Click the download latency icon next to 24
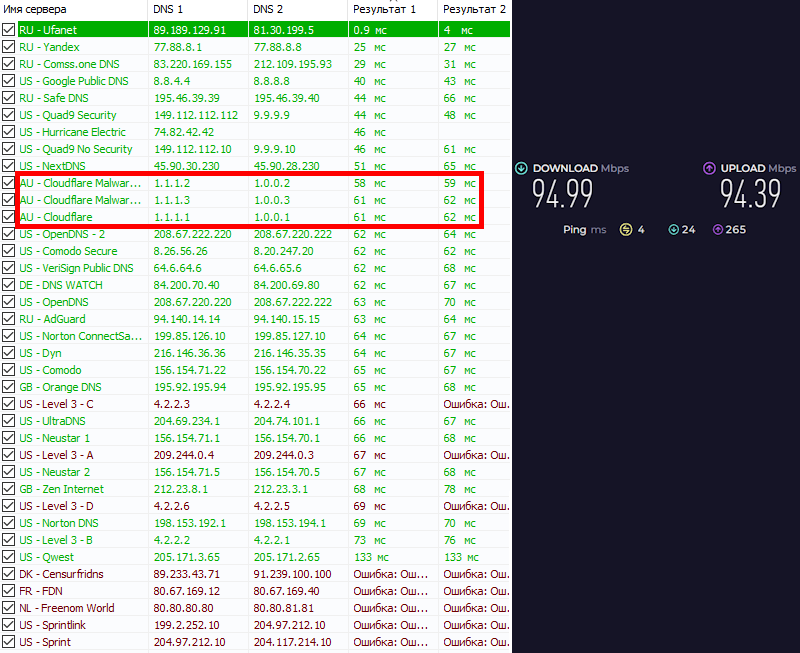The height and width of the screenshot is (653, 800). (673, 230)
